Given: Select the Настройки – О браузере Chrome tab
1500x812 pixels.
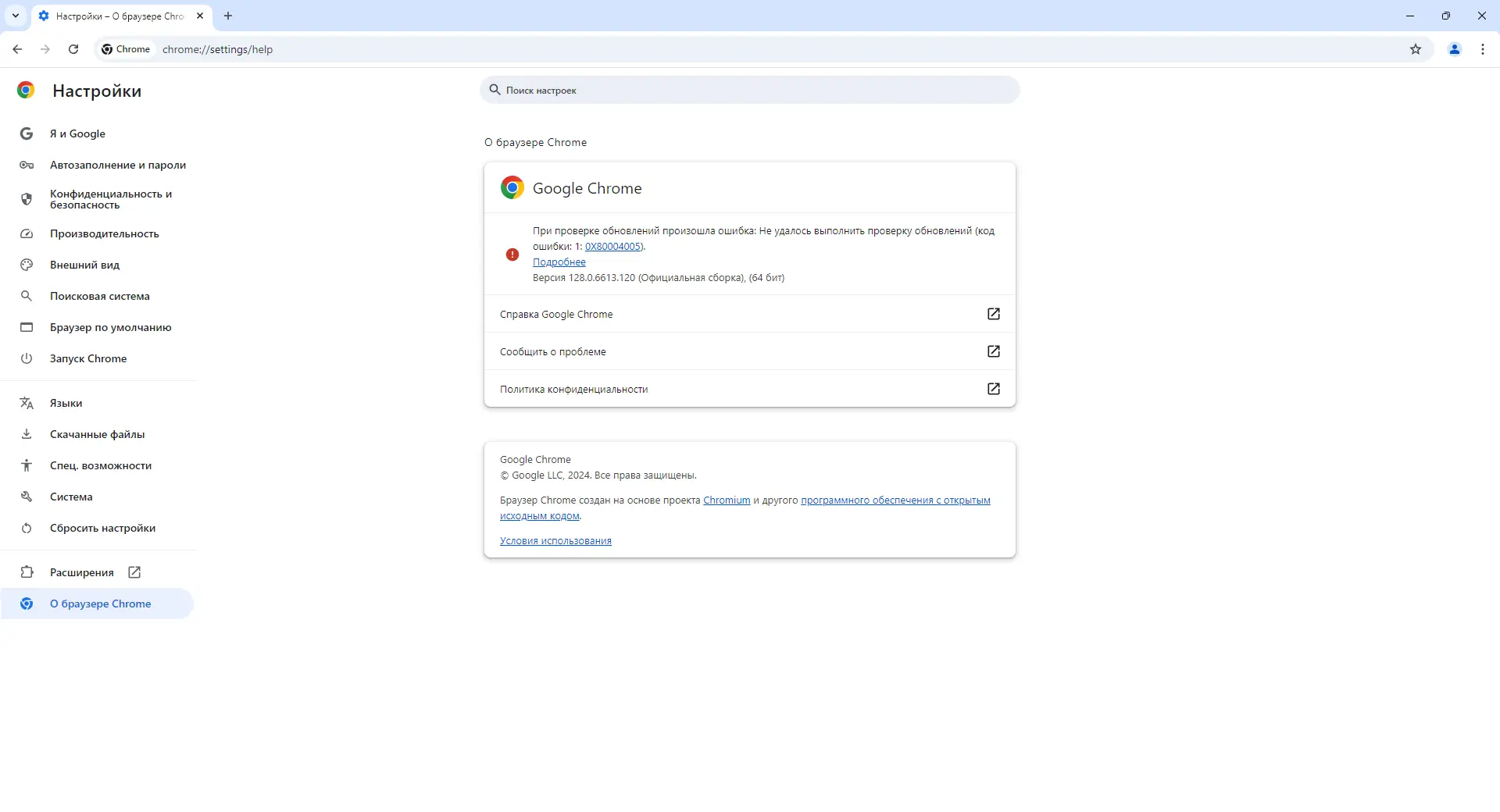Looking at the screenshot, I should click(x=121, y=16).
